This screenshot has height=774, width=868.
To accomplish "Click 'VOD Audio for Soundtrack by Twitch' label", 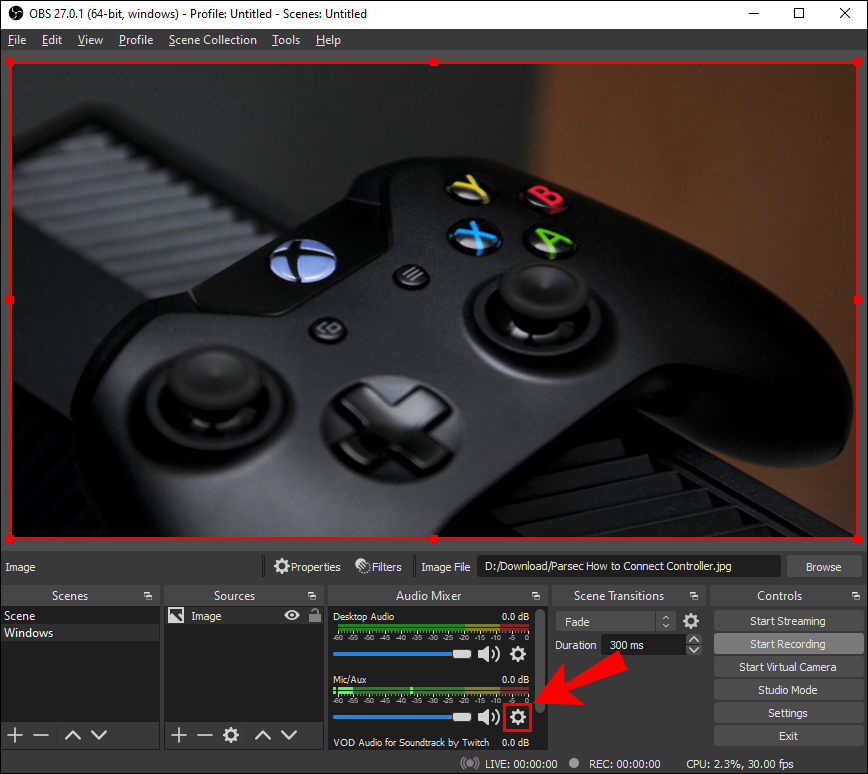I will pos(411,742).
